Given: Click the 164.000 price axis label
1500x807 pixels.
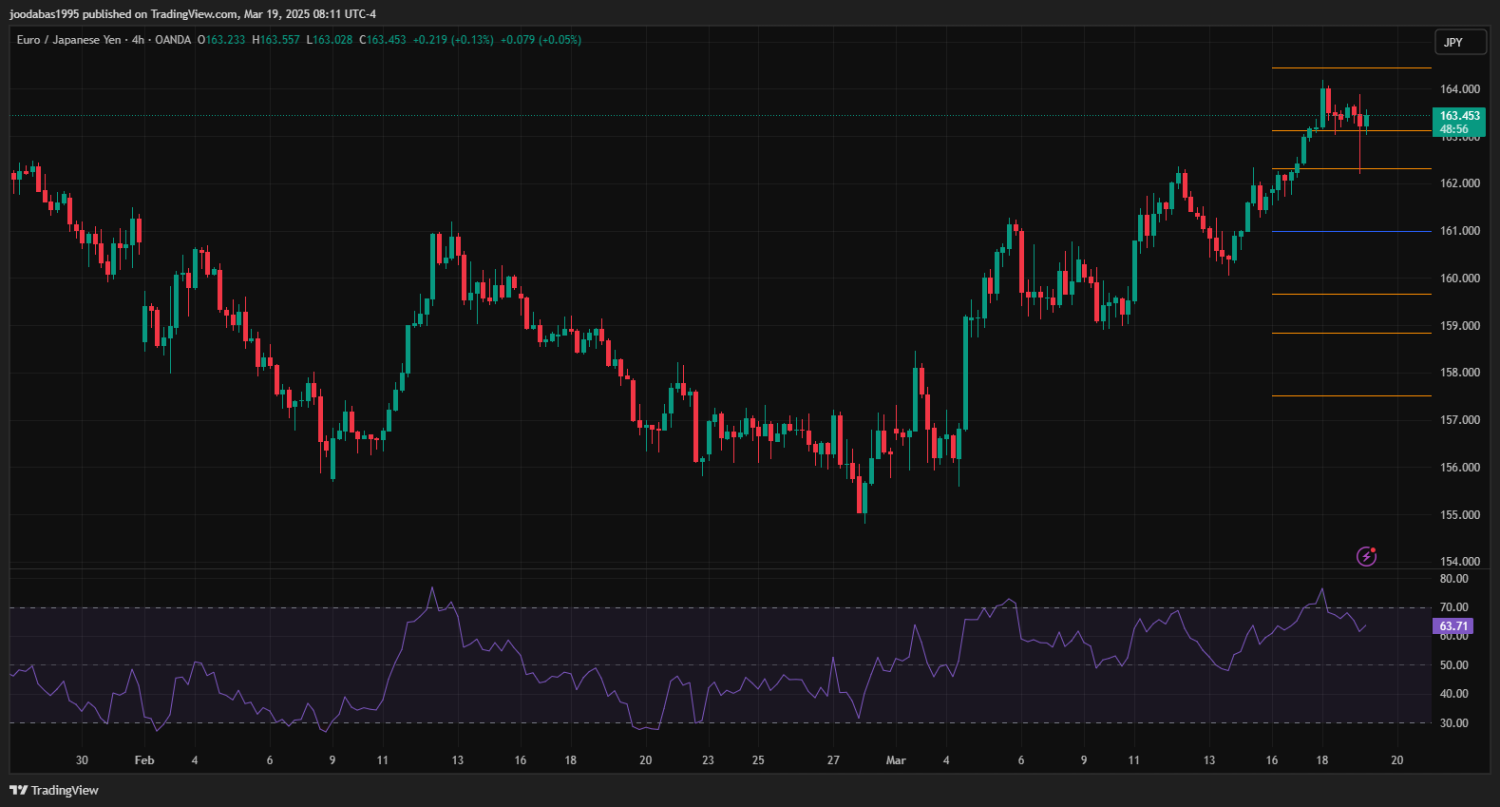Looking at the screenshot, I should (x=1459, y=89).
